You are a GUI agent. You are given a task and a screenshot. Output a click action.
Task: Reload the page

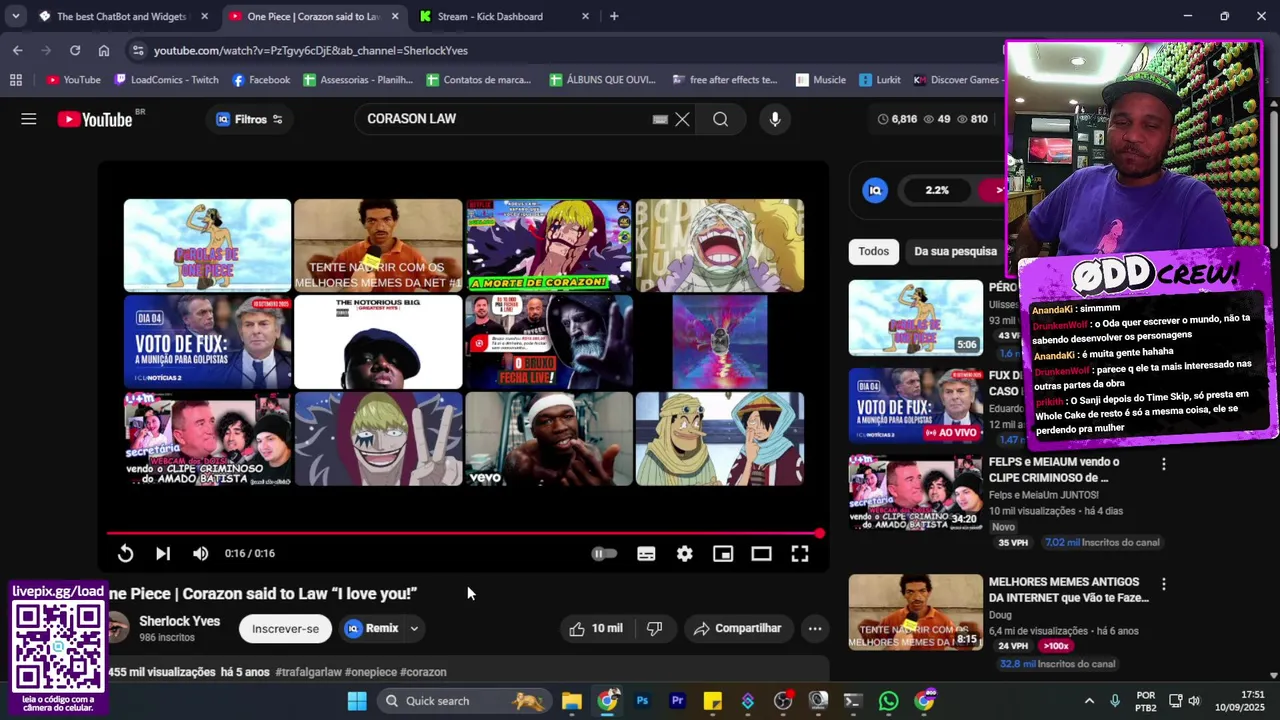click(x=75, y=50)
